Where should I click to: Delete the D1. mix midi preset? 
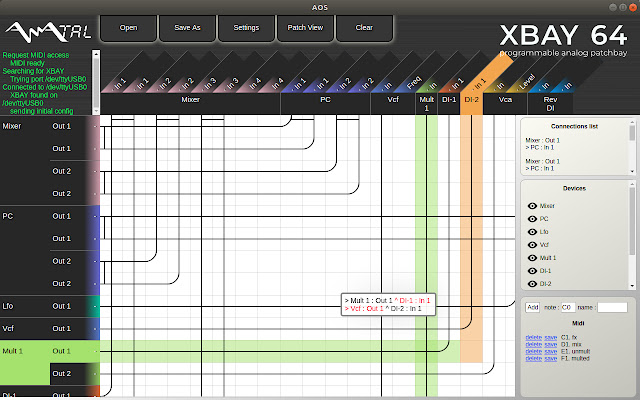[x=533, y=344]
